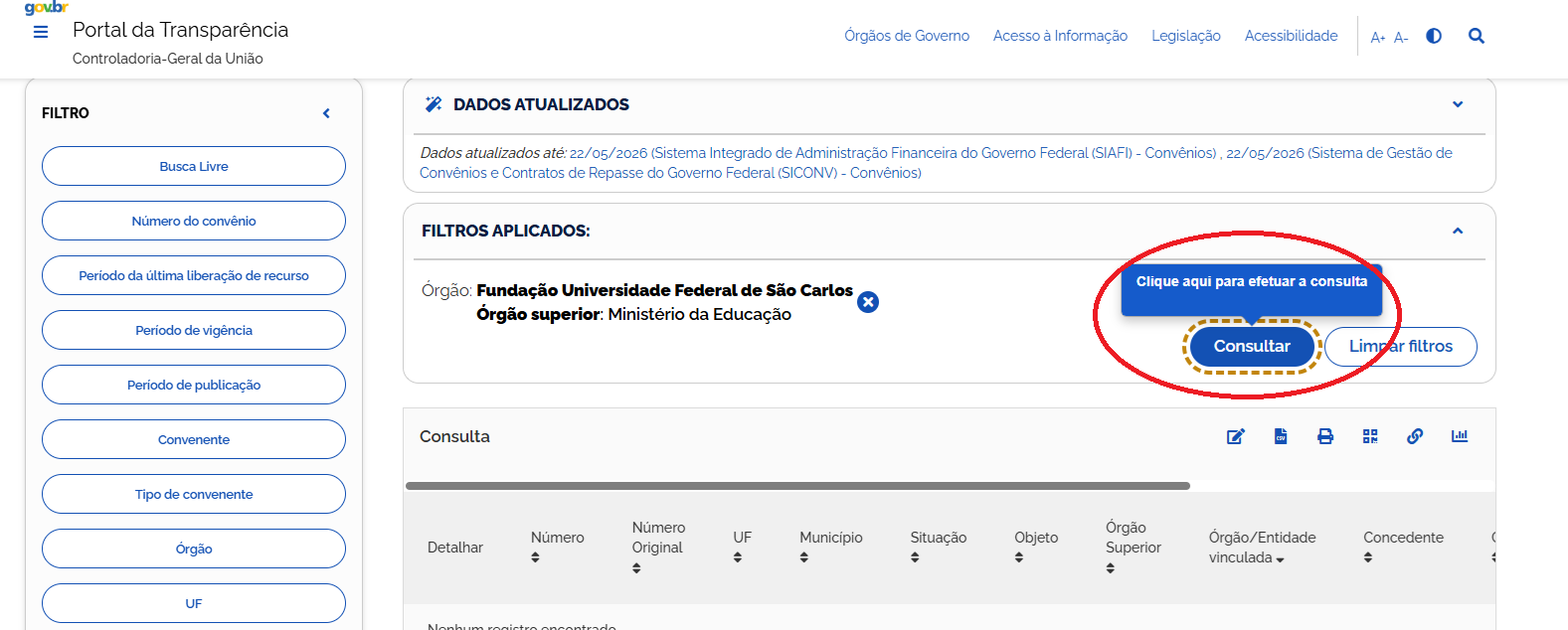Open the chart view icon
1568x630 pixels.
click(1460, 436)
